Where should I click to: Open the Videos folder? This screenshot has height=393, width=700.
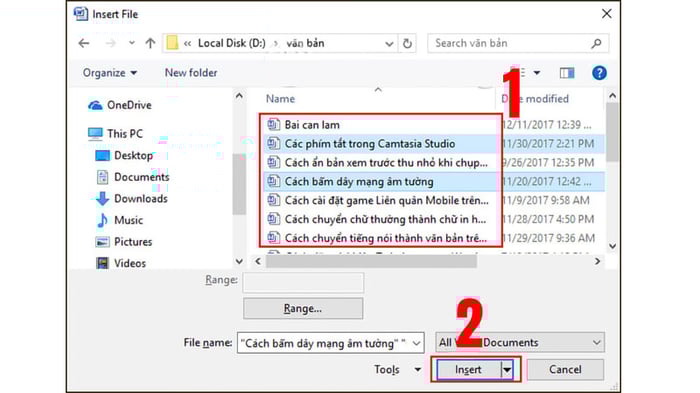pyautogui.click(x=130, y=263)
